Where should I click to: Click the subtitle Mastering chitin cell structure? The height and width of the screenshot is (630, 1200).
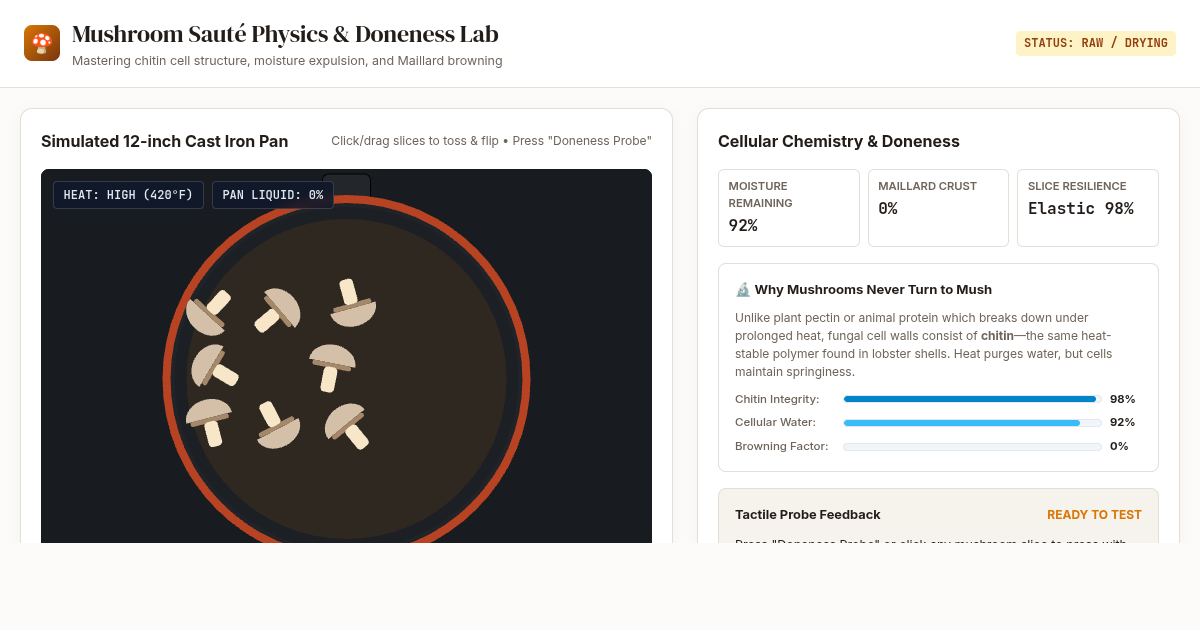pyautogui.click(x=287, y=61)
